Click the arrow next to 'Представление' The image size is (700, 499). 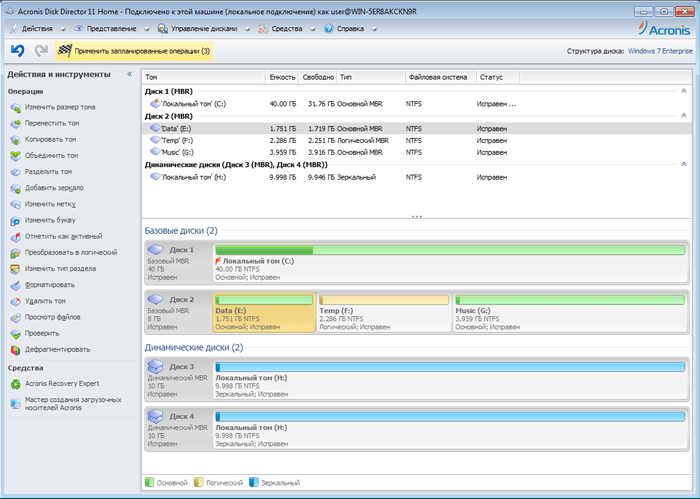click(146, 29)
